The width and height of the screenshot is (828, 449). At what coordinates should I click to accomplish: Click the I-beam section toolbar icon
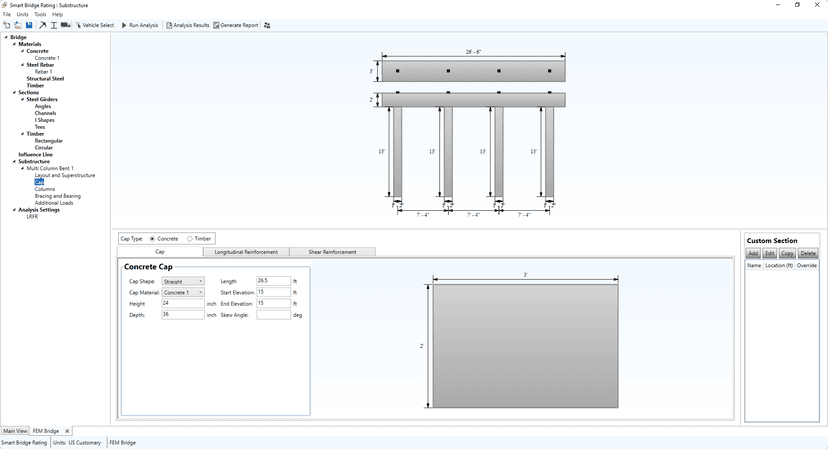(x=54, y=25)
